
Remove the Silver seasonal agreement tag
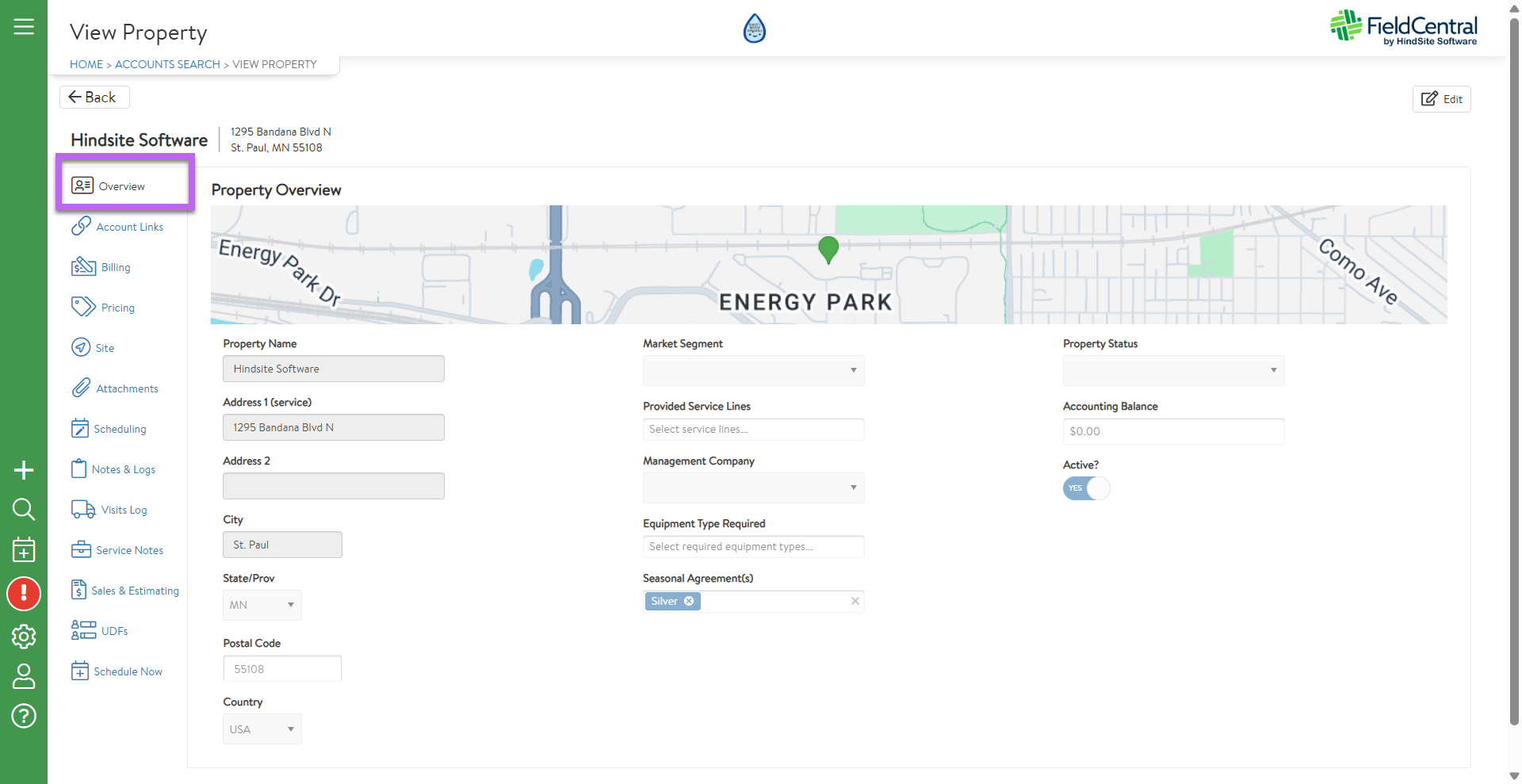tap(689, 601)
